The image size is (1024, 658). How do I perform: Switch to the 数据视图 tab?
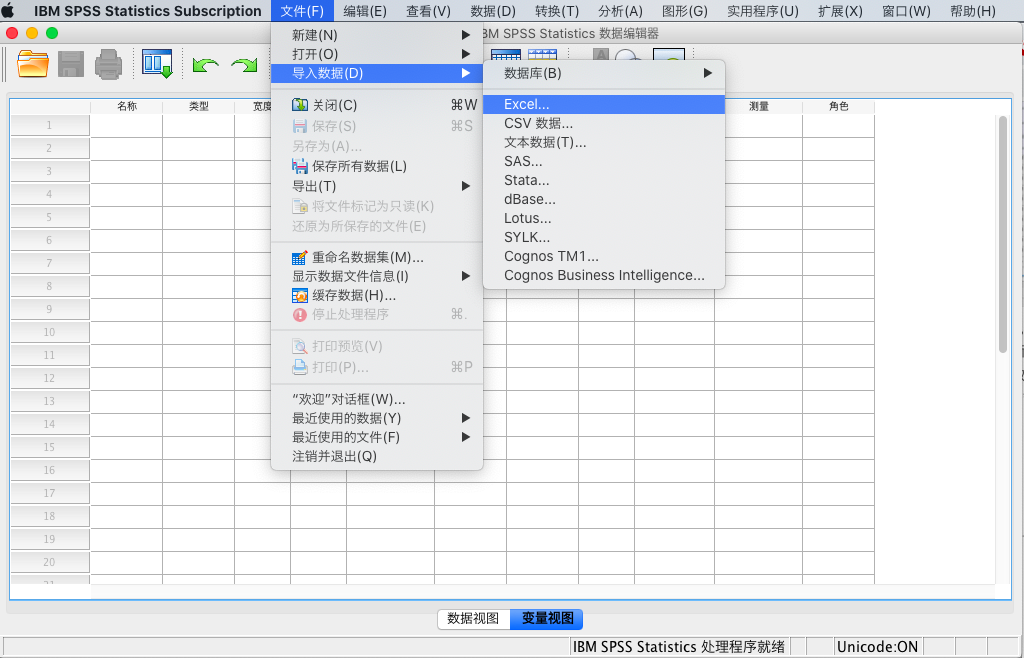tap(473, 619)
